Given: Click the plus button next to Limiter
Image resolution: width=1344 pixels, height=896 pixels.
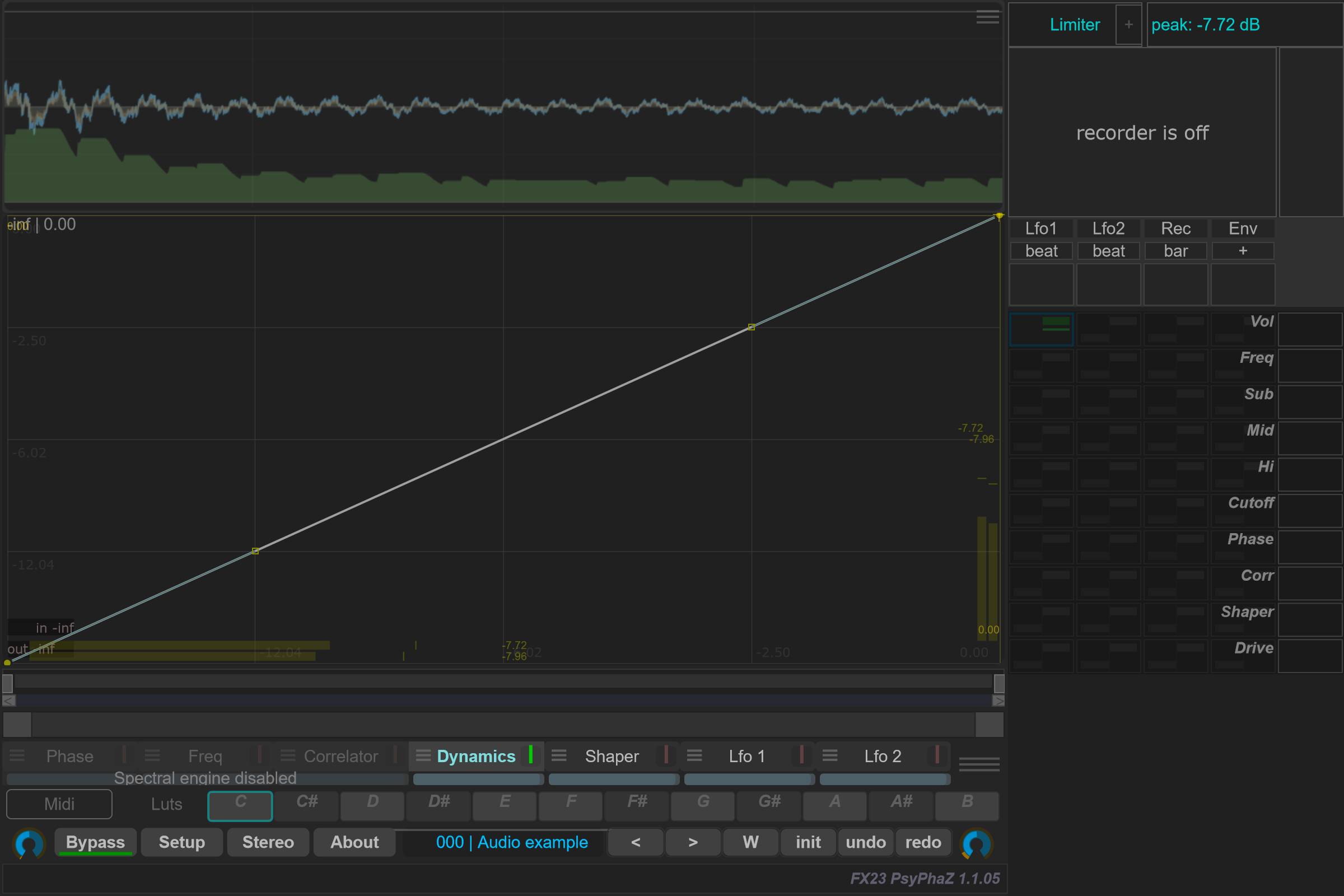Looking at the screenshot, I should point(1128,25).
